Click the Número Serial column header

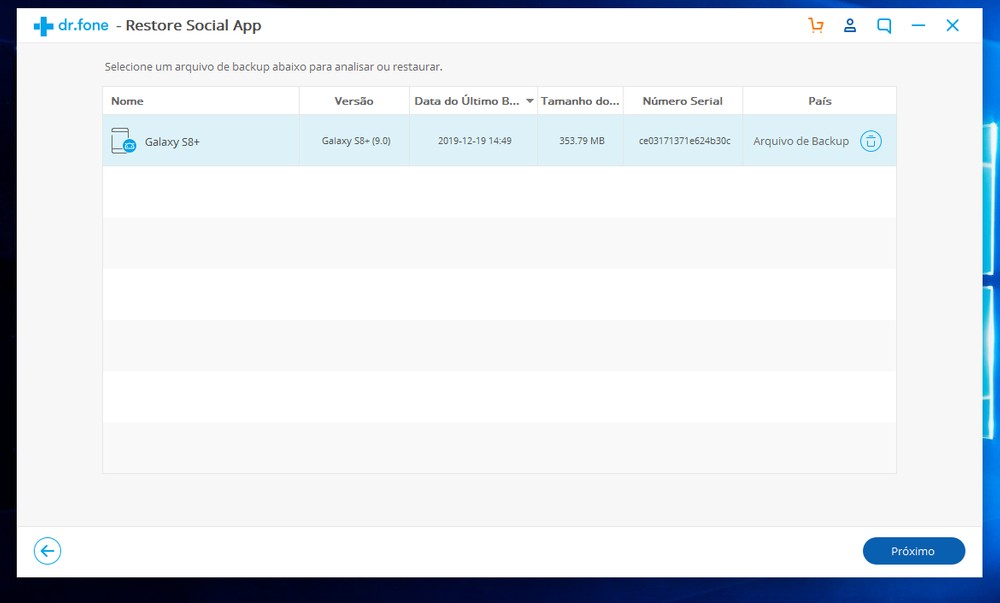point(682,101)
